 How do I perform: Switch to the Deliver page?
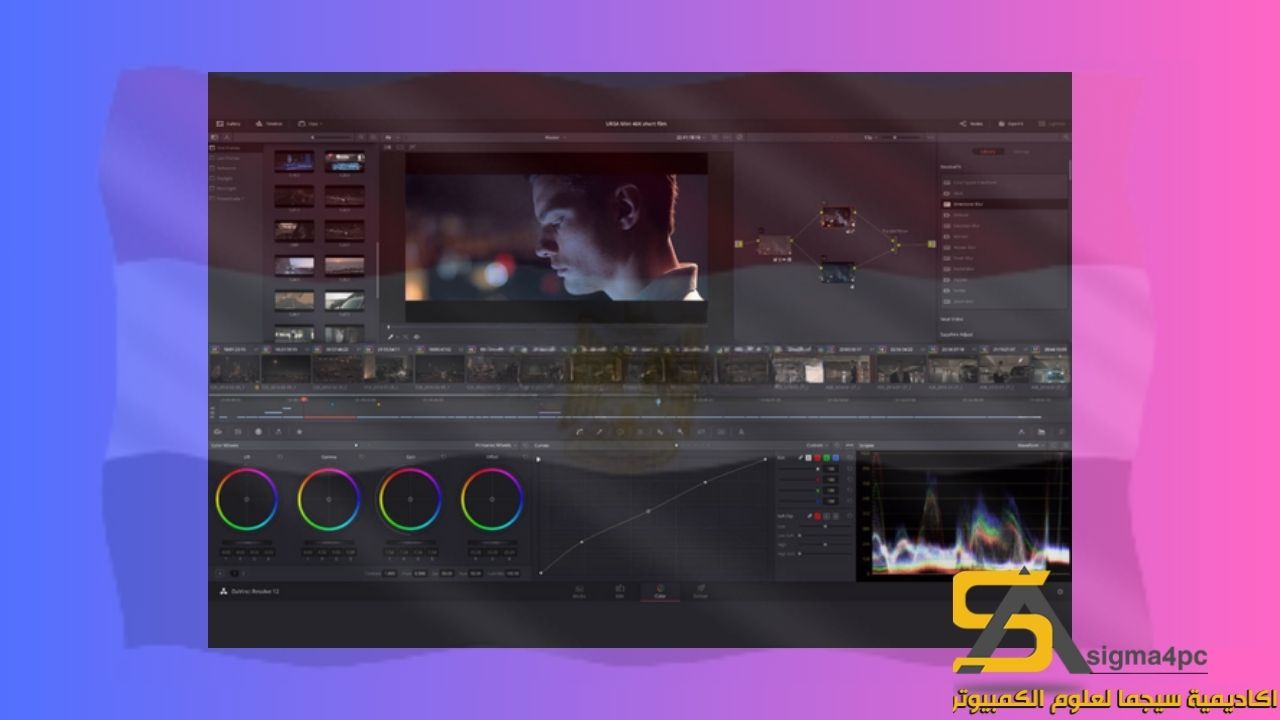pyautogui.click(x=701, y=592)
